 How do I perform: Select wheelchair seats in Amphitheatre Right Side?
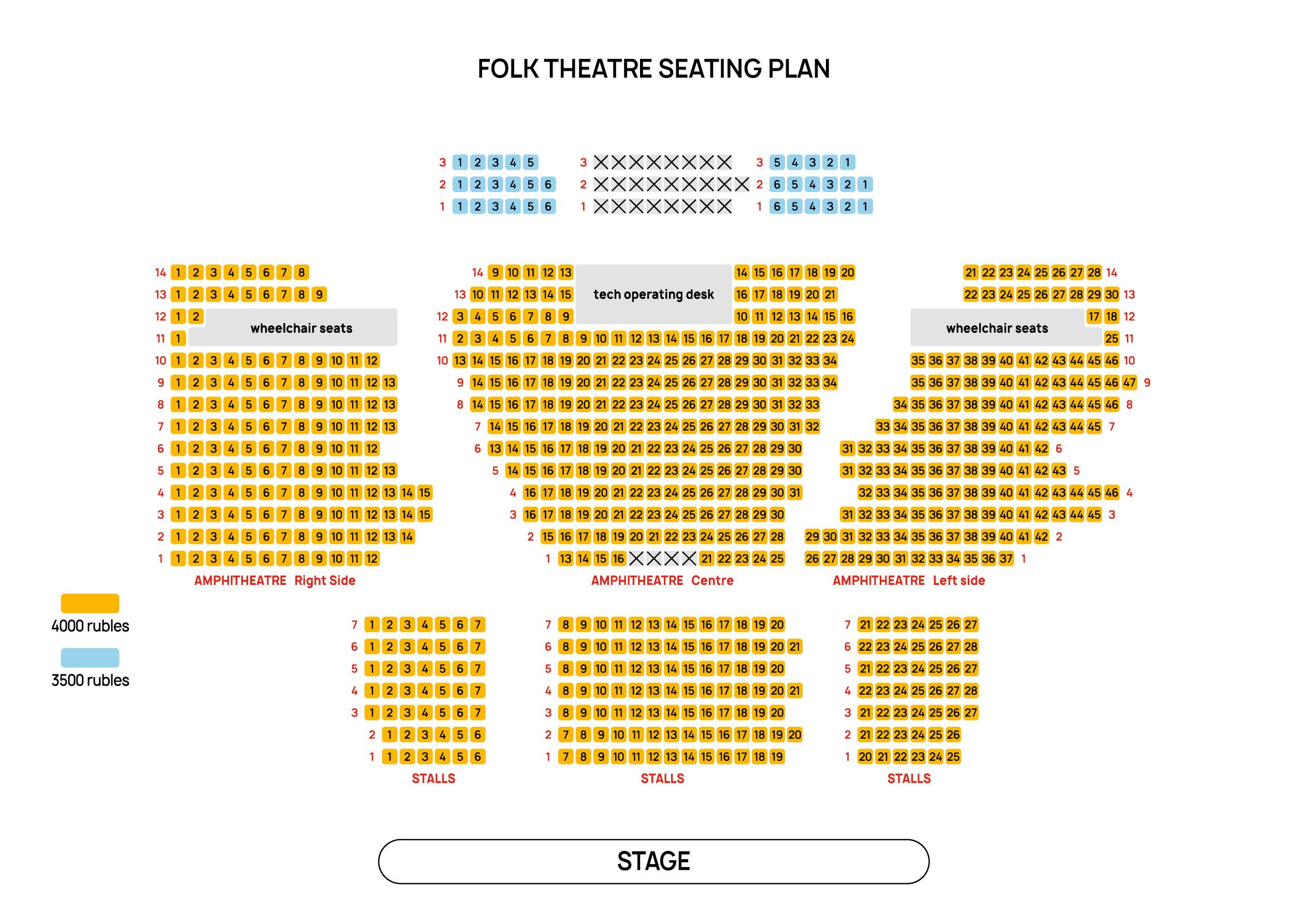[x=301, y=328]
